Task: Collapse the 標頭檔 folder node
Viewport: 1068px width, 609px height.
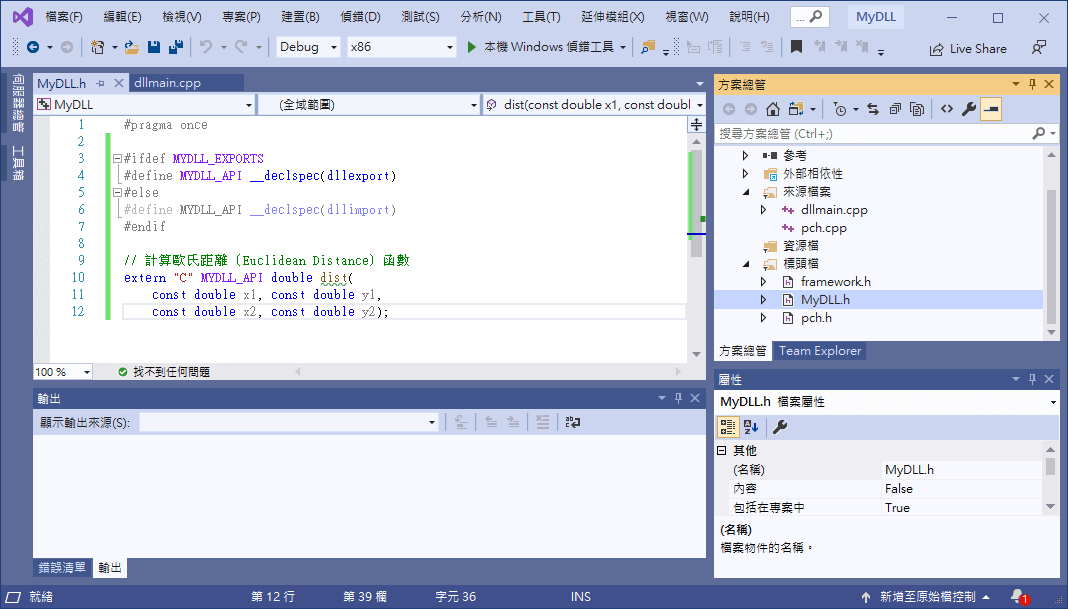Action: (745, 264)
